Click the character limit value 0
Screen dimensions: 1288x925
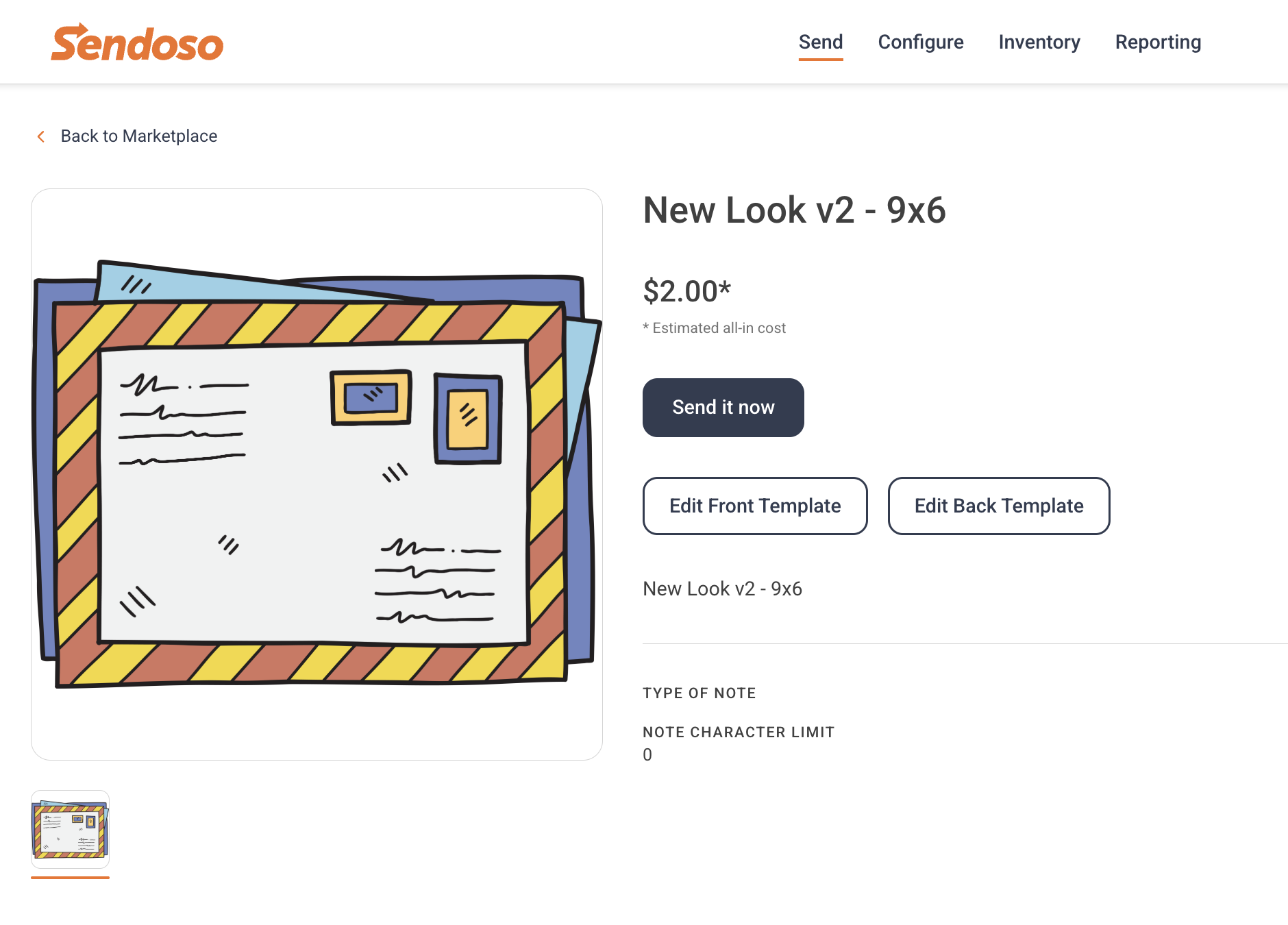point(647,755)
